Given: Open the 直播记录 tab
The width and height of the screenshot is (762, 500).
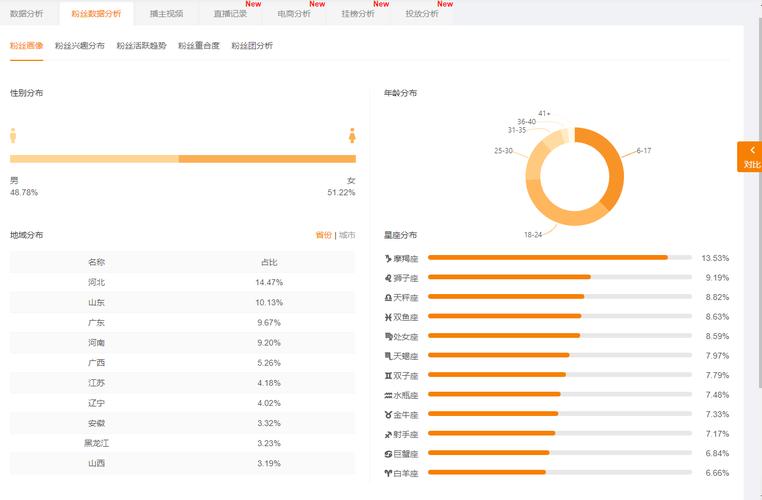Looking at the screenshot, I should coord(230,14).
